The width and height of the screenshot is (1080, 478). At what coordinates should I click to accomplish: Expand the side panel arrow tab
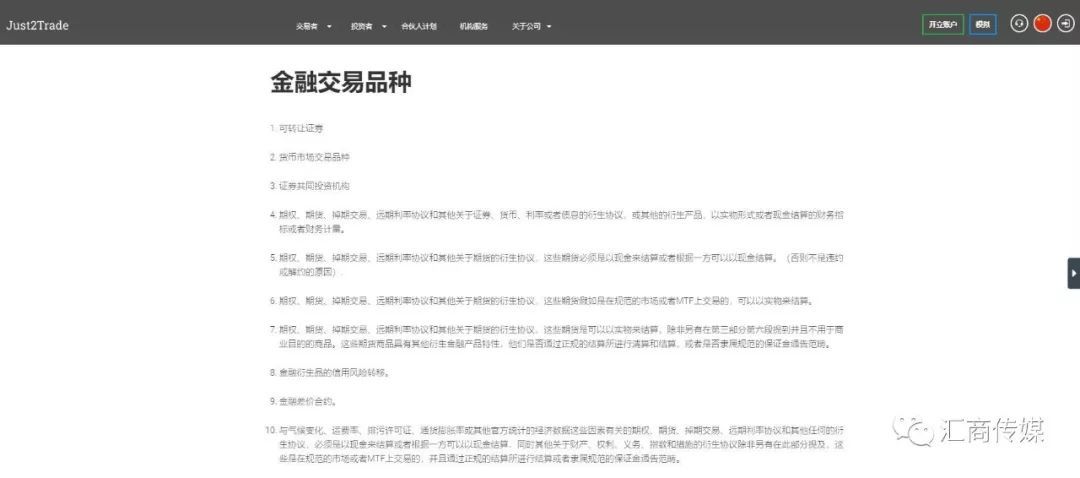pos(1074,273)
